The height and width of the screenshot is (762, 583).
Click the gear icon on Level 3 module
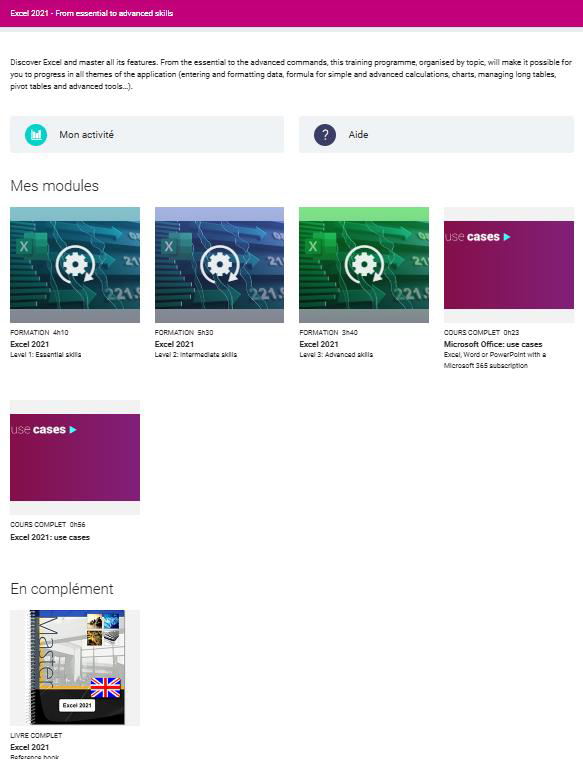tap(364, 265)
